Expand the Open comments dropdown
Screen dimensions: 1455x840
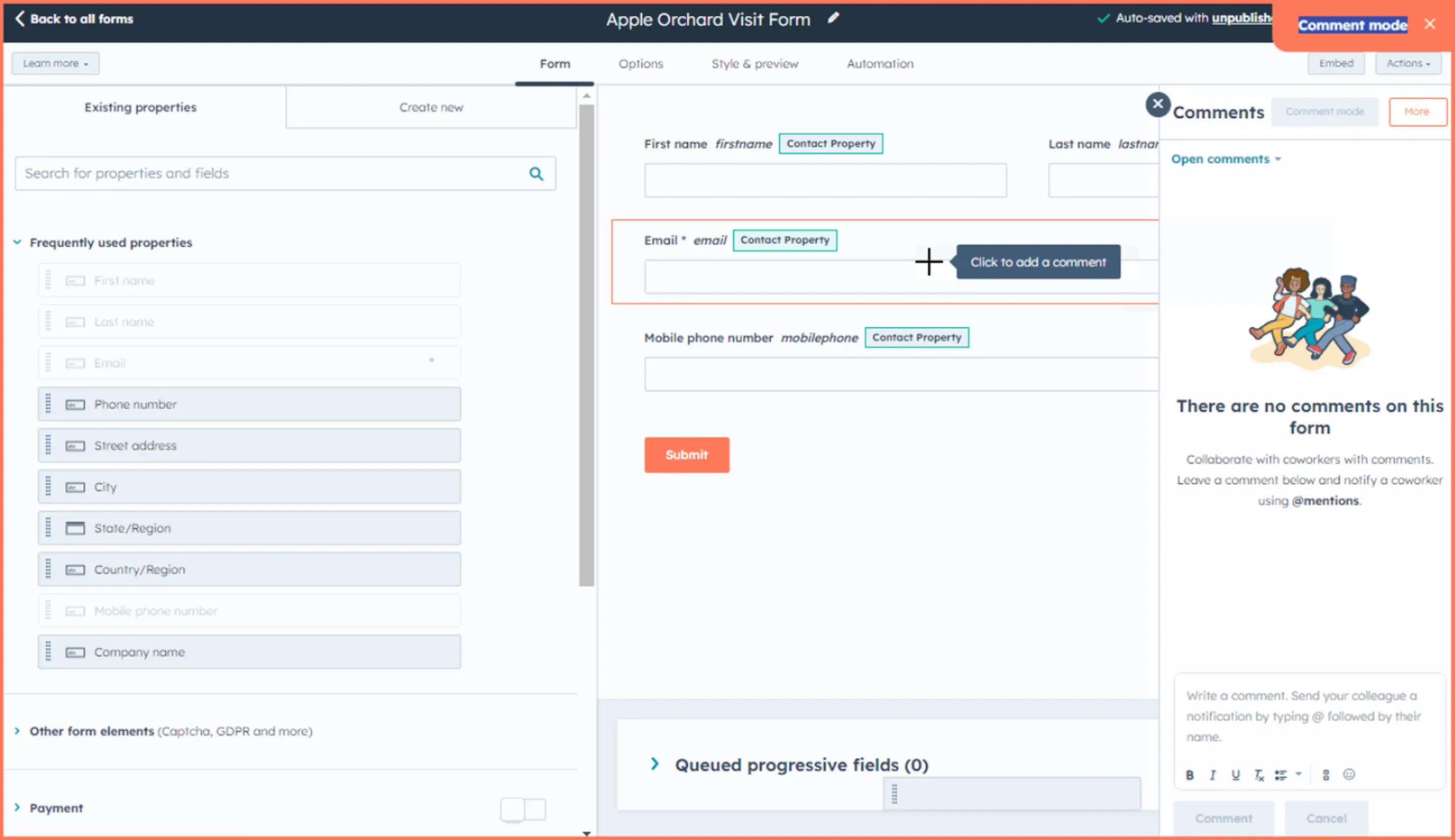tap(1227, 159)
